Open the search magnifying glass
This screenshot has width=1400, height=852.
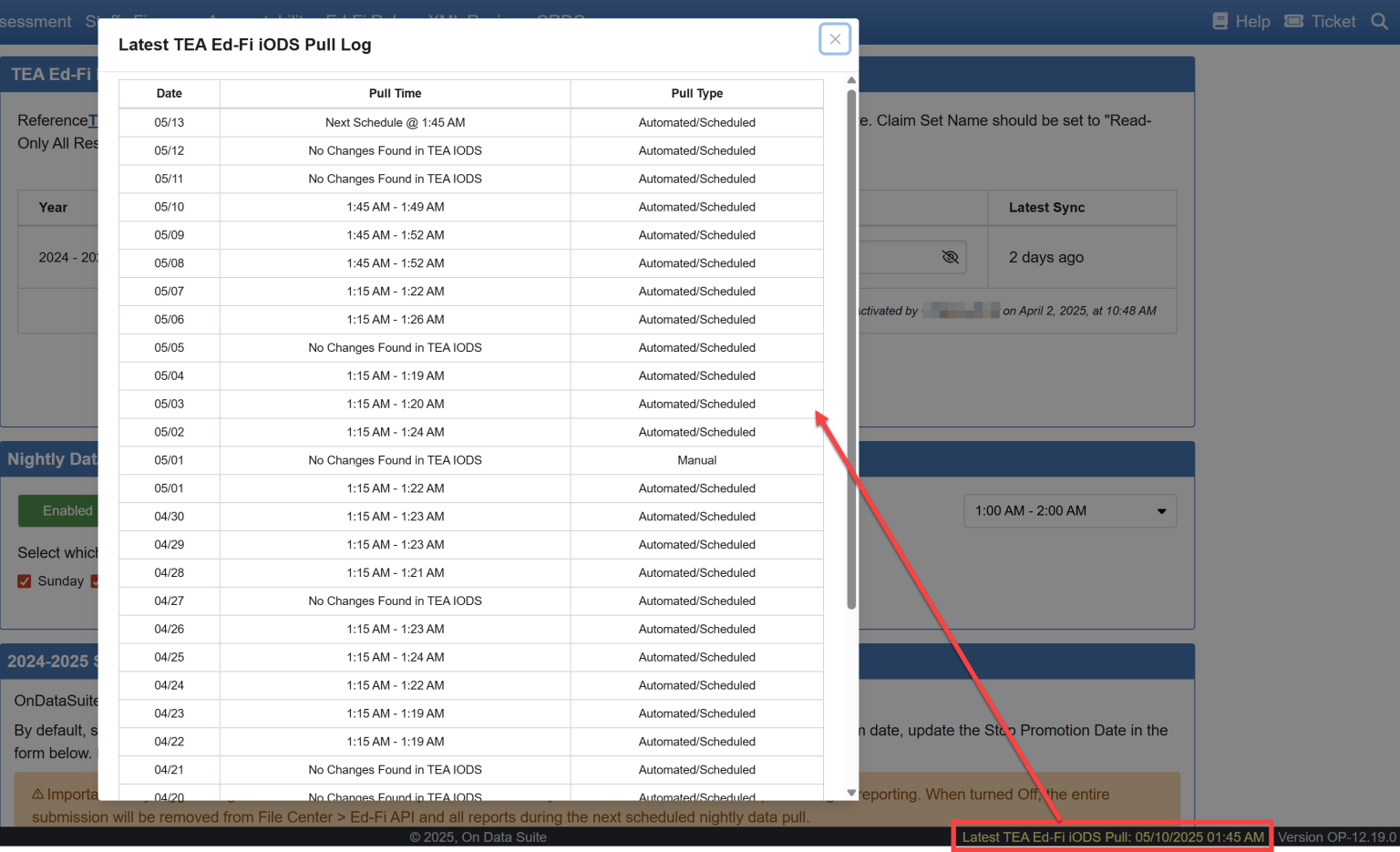coord(1380,21)
